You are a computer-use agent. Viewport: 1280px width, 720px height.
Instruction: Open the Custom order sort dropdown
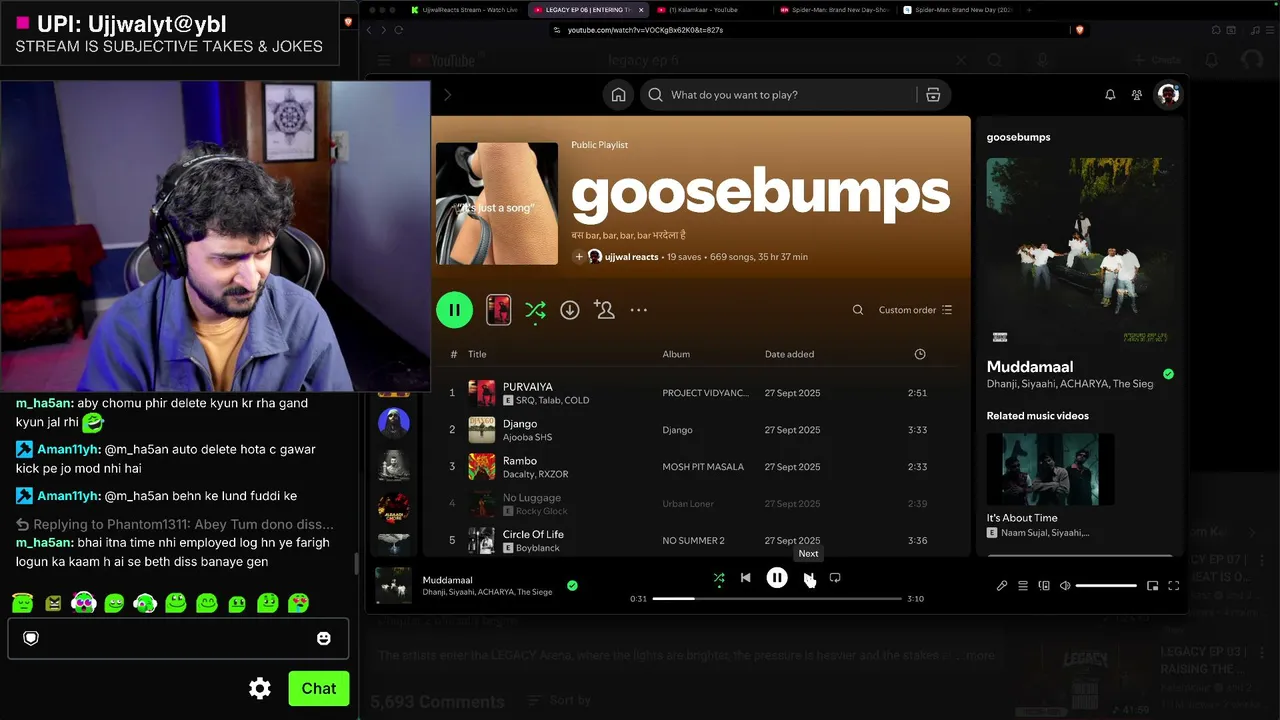[x=915, y=310]
